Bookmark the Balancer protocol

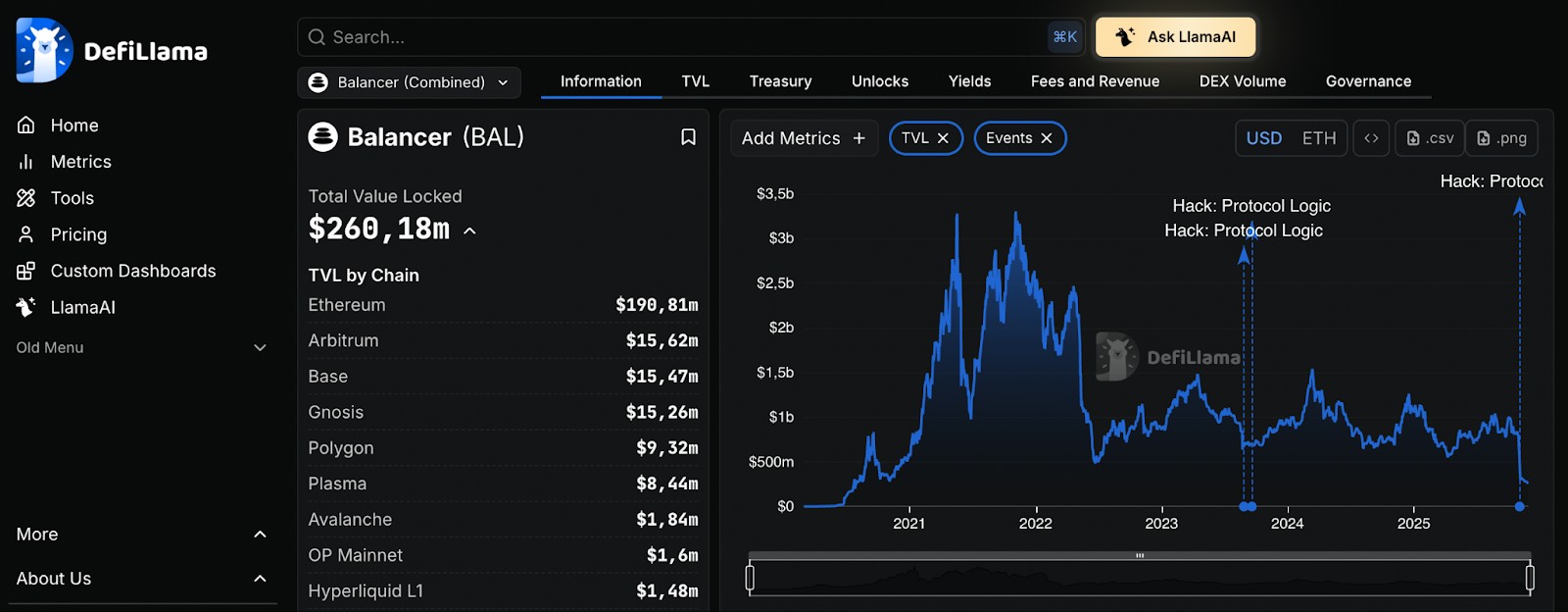coord(688,137)
